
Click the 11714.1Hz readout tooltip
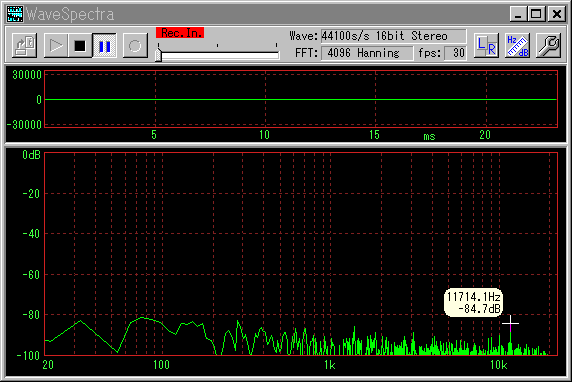point(473,302)
